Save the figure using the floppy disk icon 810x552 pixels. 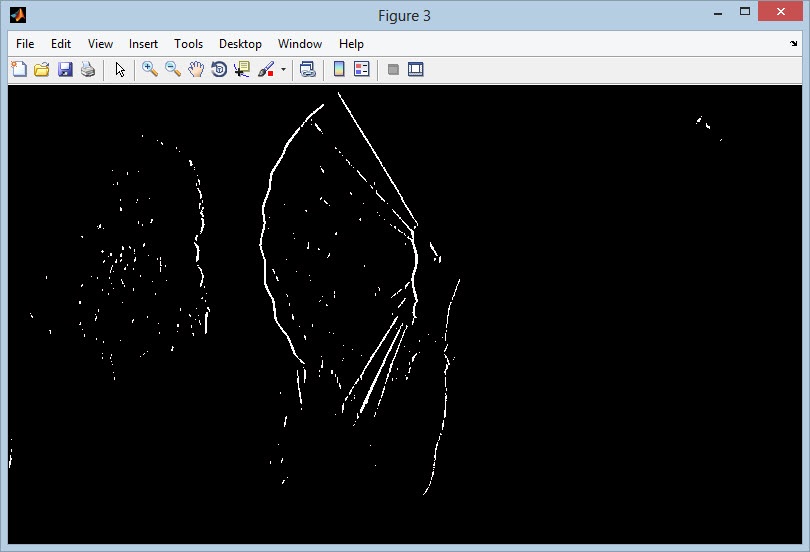[x=65, y=69]
